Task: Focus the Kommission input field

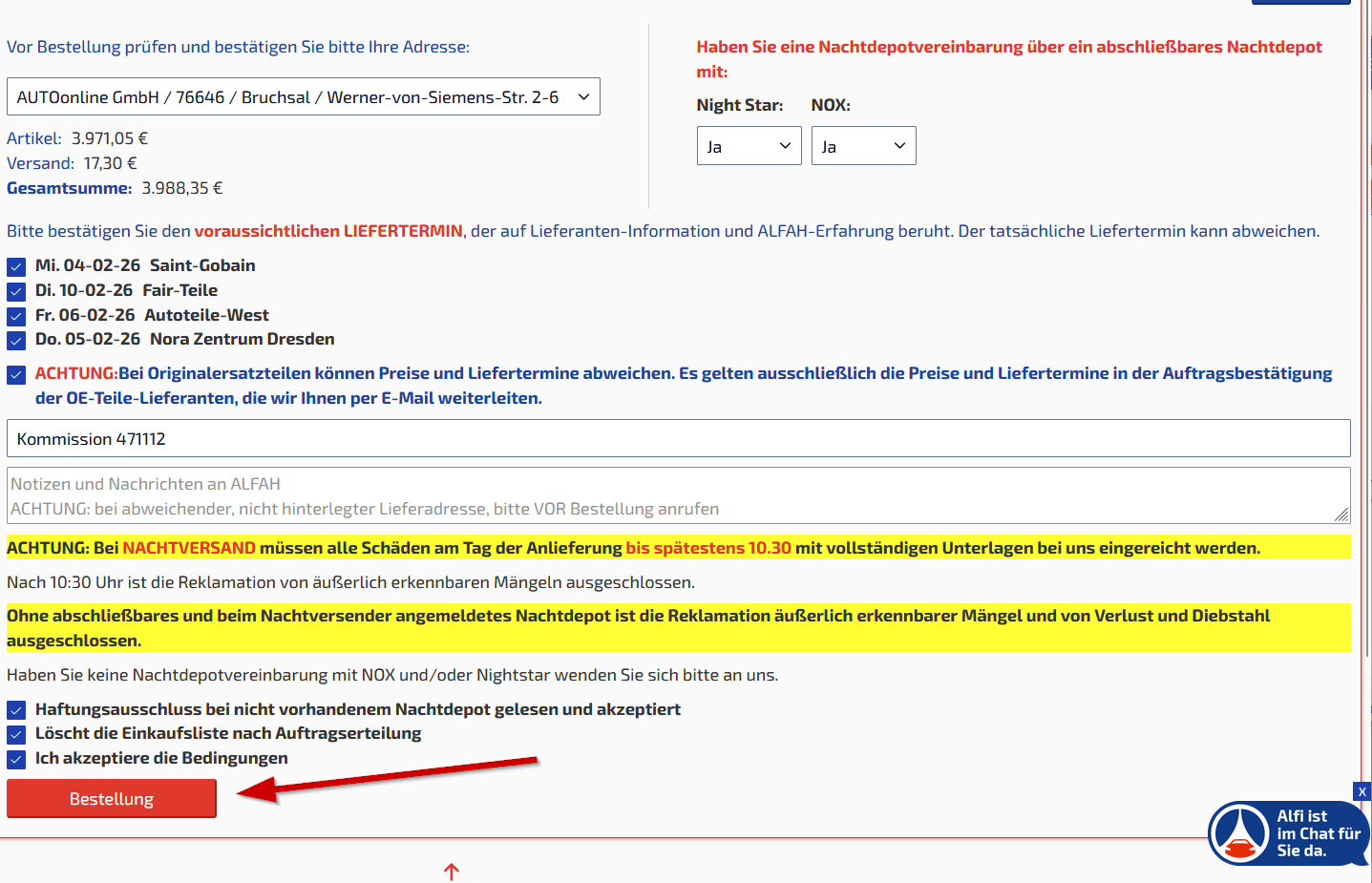Action: [x=678, y=439]
